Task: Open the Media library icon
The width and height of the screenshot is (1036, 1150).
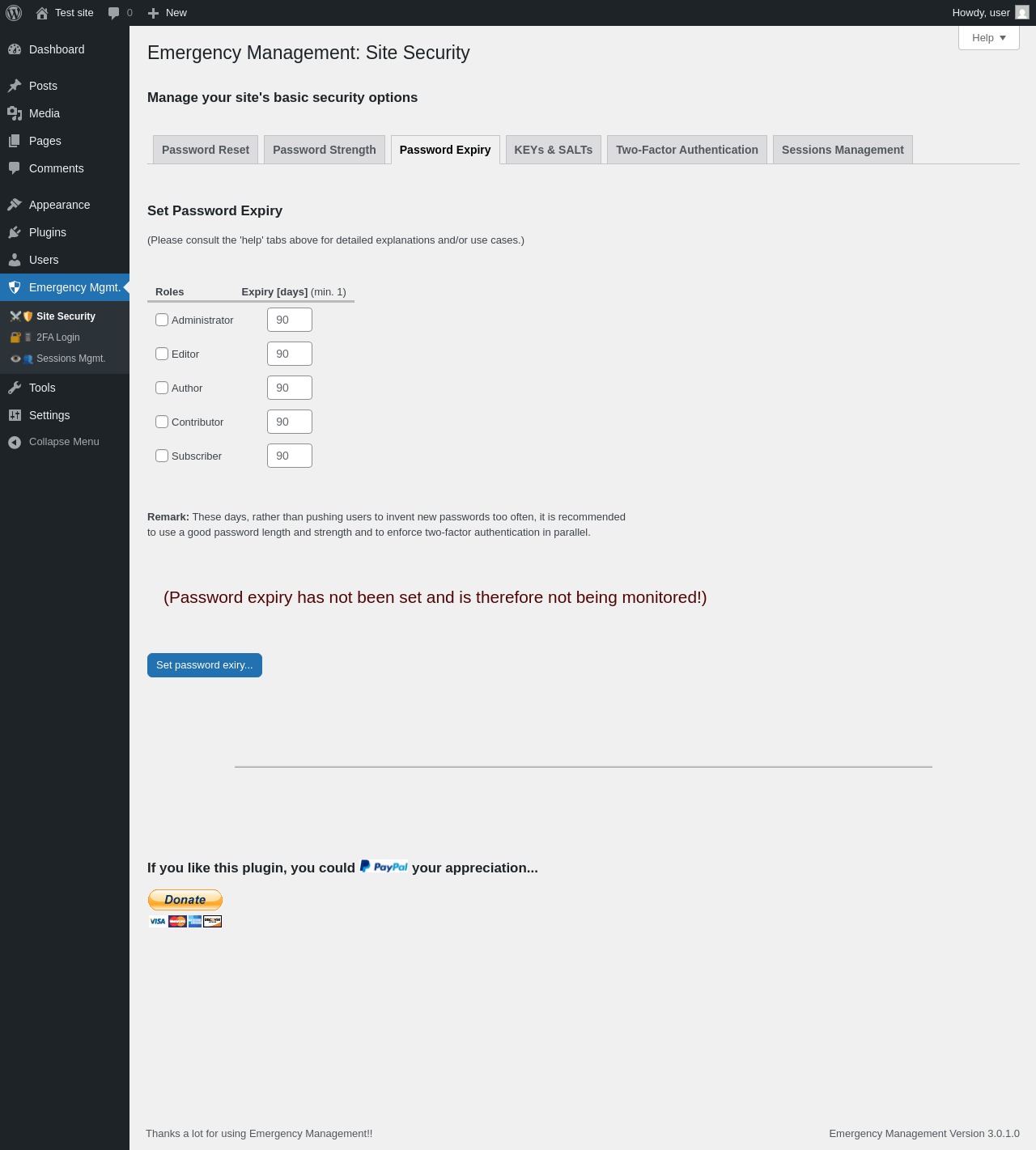Action: (15, 113)
